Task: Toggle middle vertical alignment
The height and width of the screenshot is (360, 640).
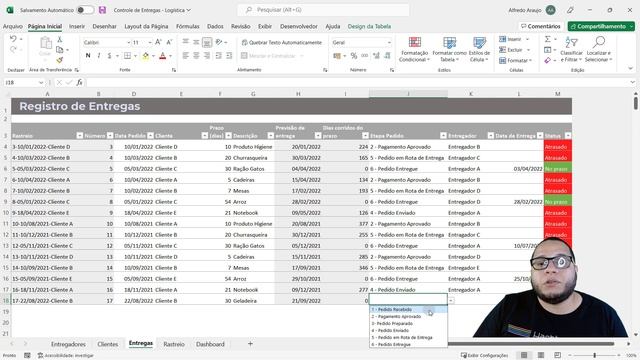Action: click(196, 42)
